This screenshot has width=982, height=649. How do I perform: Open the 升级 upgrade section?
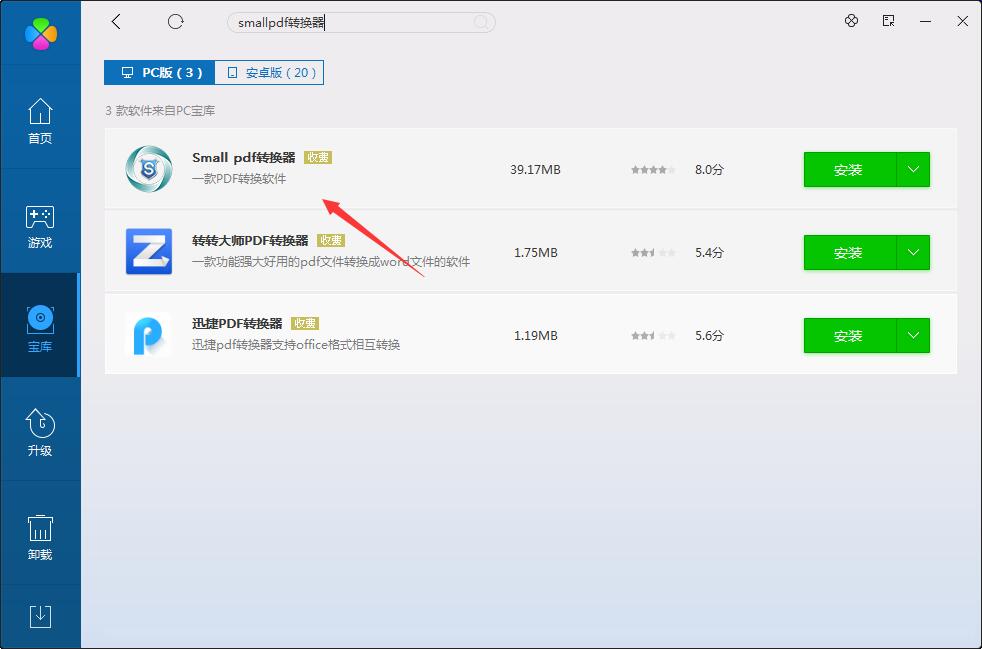[40, 433]
